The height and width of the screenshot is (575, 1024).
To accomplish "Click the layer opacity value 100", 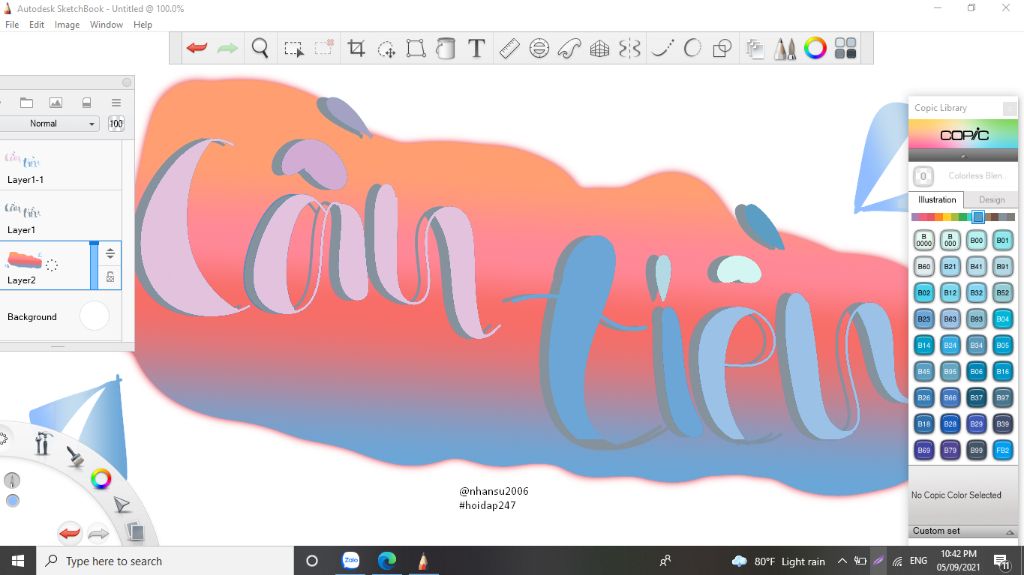I will (116, 123).
